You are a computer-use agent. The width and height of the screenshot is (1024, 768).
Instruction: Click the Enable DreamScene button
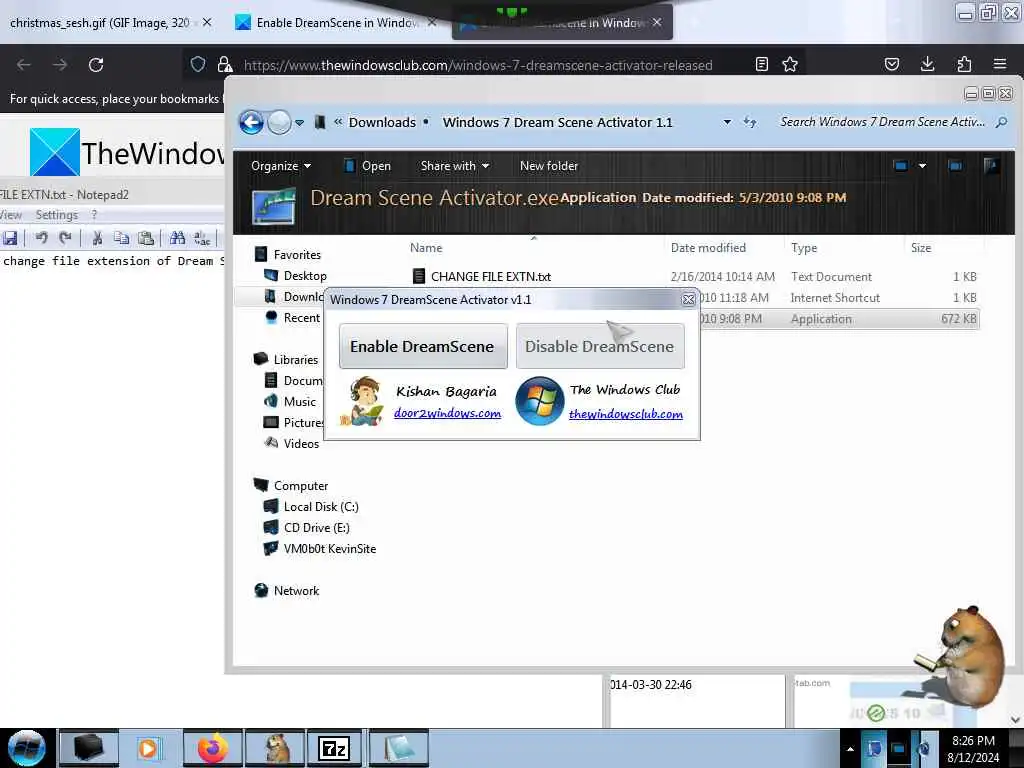[x=423, y=346]
